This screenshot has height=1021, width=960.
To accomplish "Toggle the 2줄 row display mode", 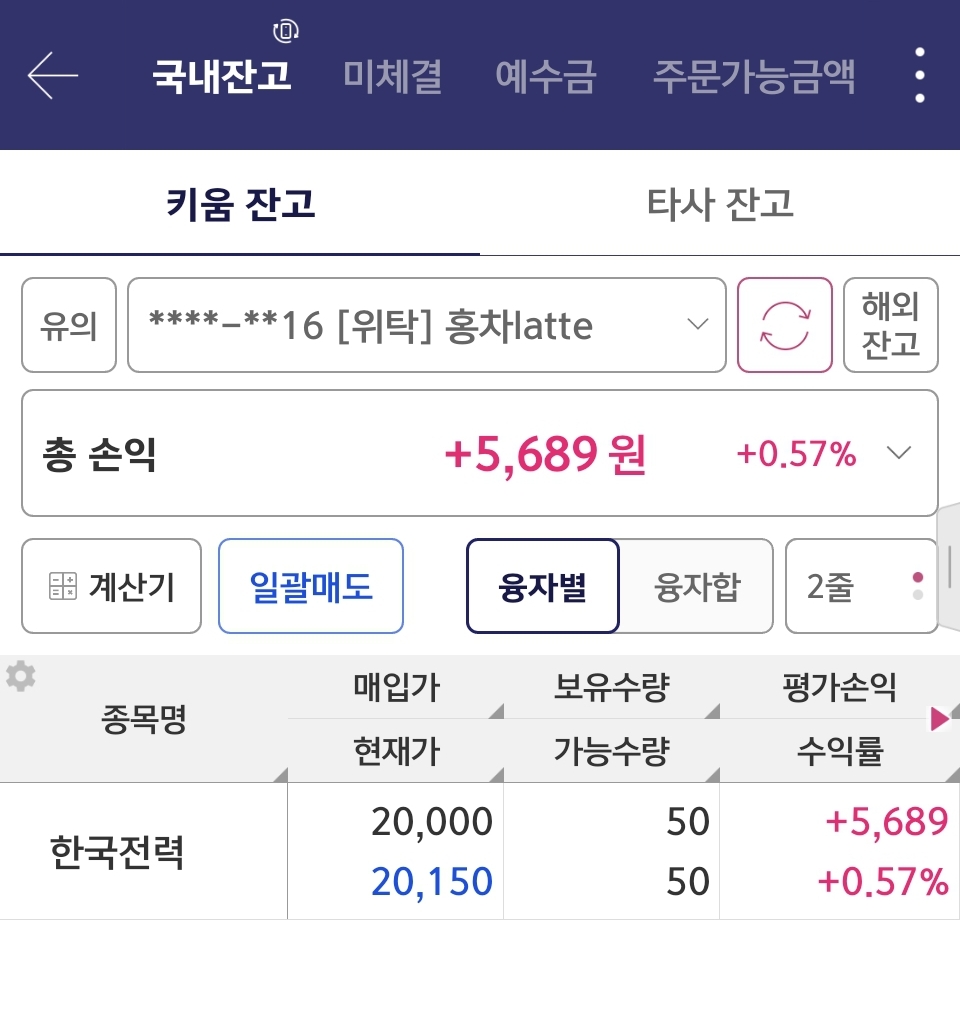I will 861,587.
